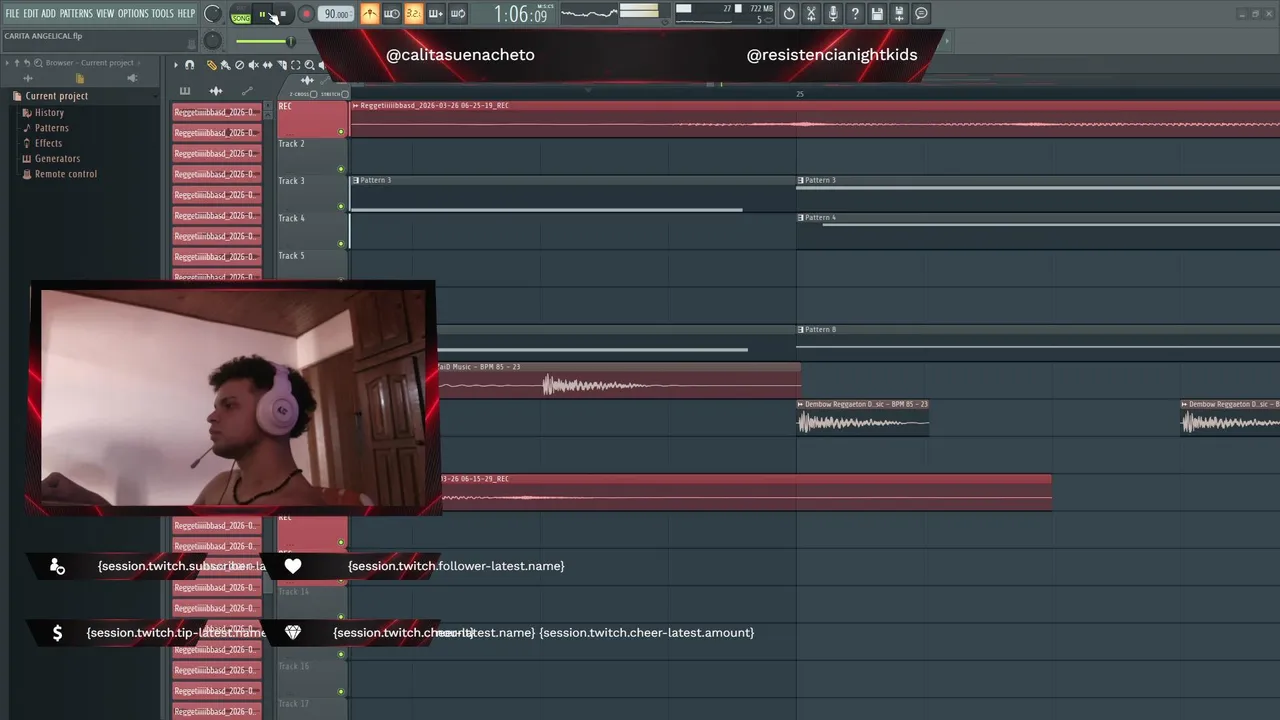Select the Zoom magnifier tool
1280x720 pixels.
[x=309, y=65]
